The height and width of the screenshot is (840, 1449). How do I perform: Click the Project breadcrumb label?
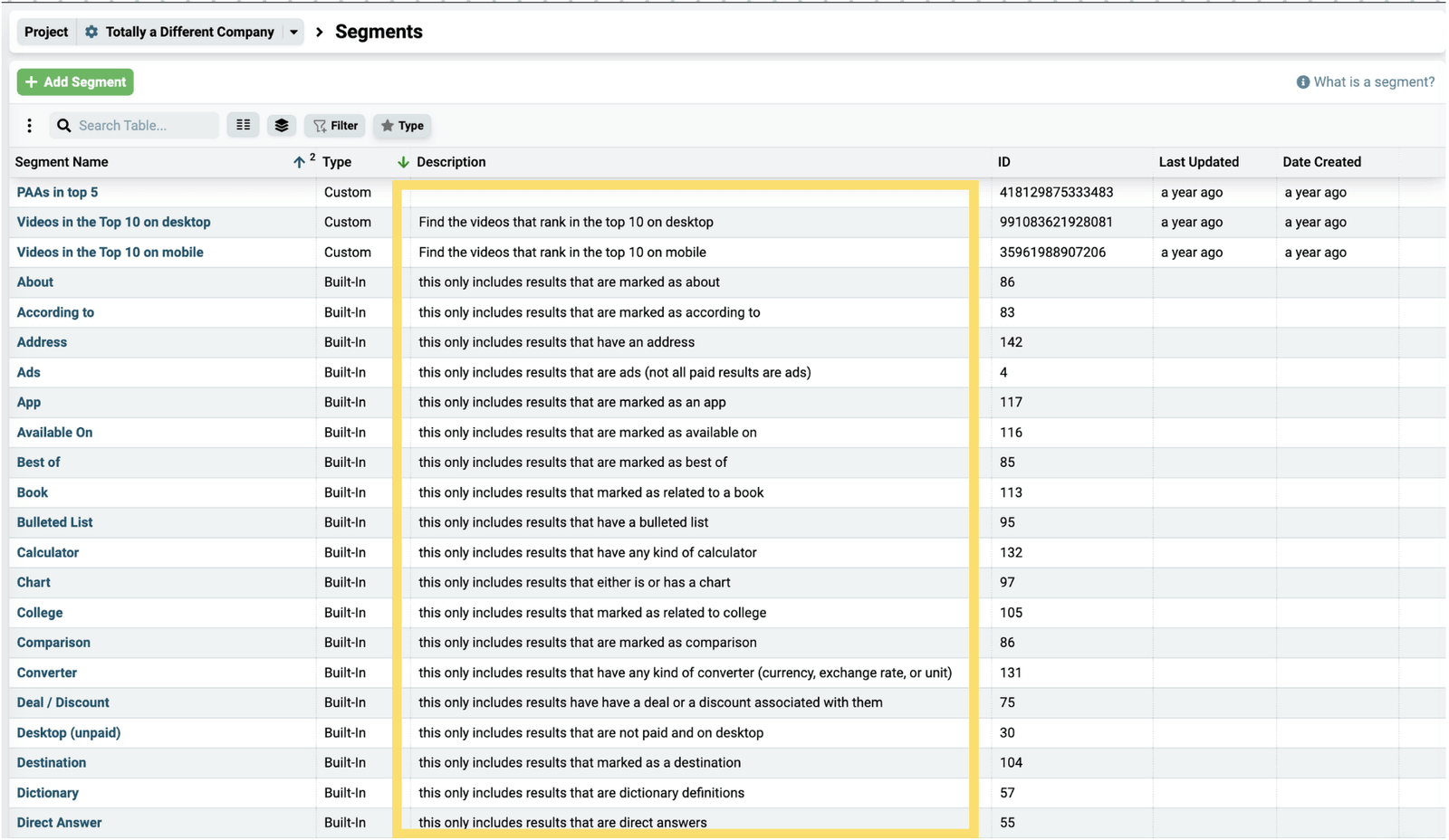(46, 32)
